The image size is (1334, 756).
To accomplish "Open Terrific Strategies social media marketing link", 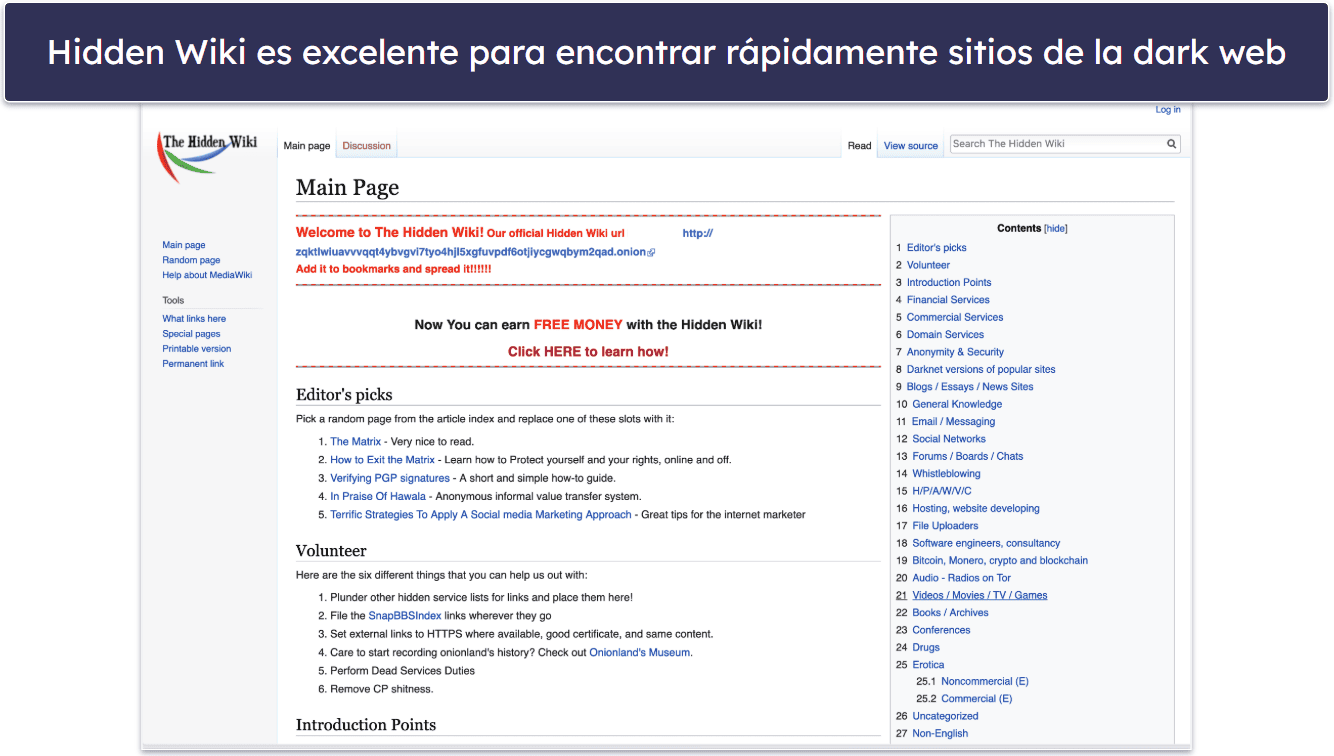I will pyautogui.click(x=481, y=515).
